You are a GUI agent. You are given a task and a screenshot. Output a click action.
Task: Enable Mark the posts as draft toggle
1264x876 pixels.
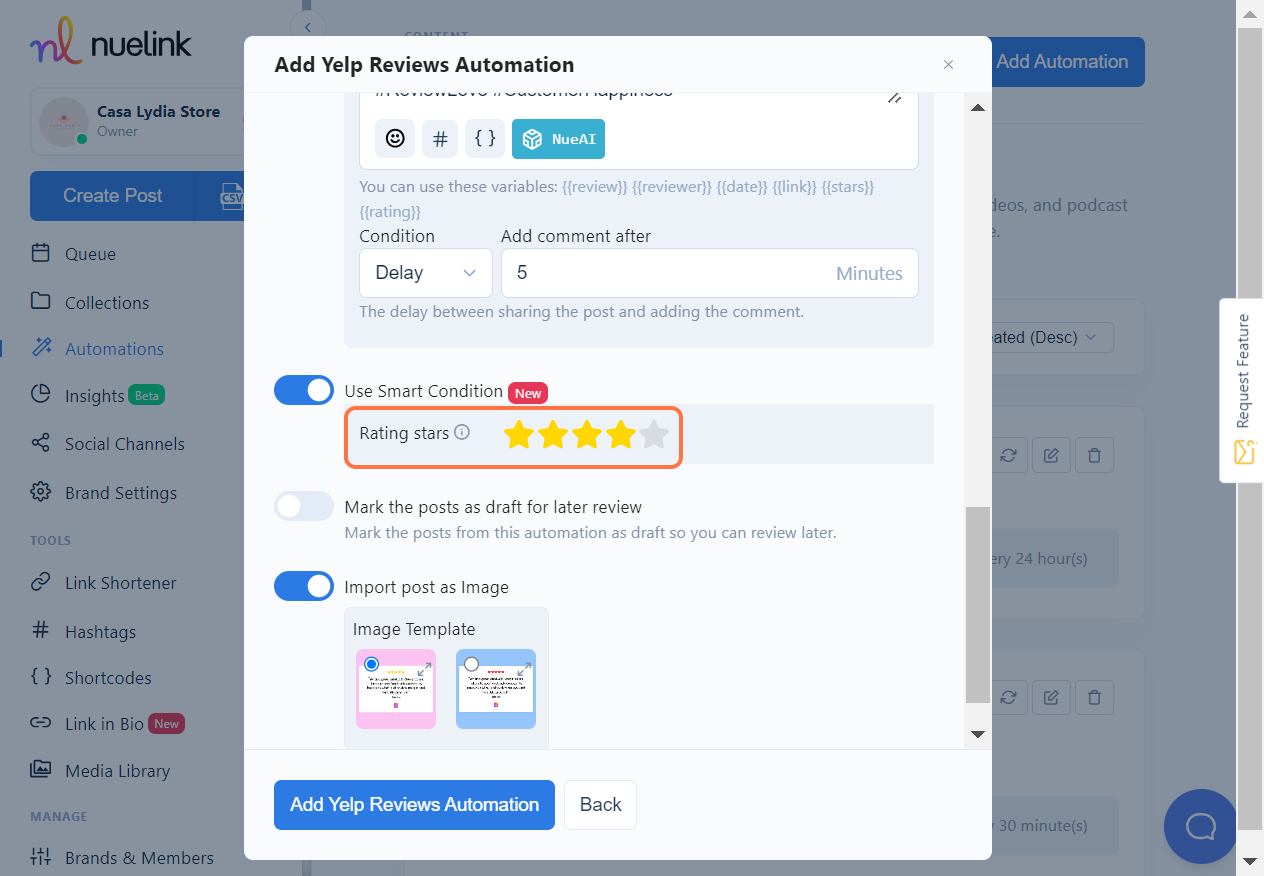tap(304, 506)
